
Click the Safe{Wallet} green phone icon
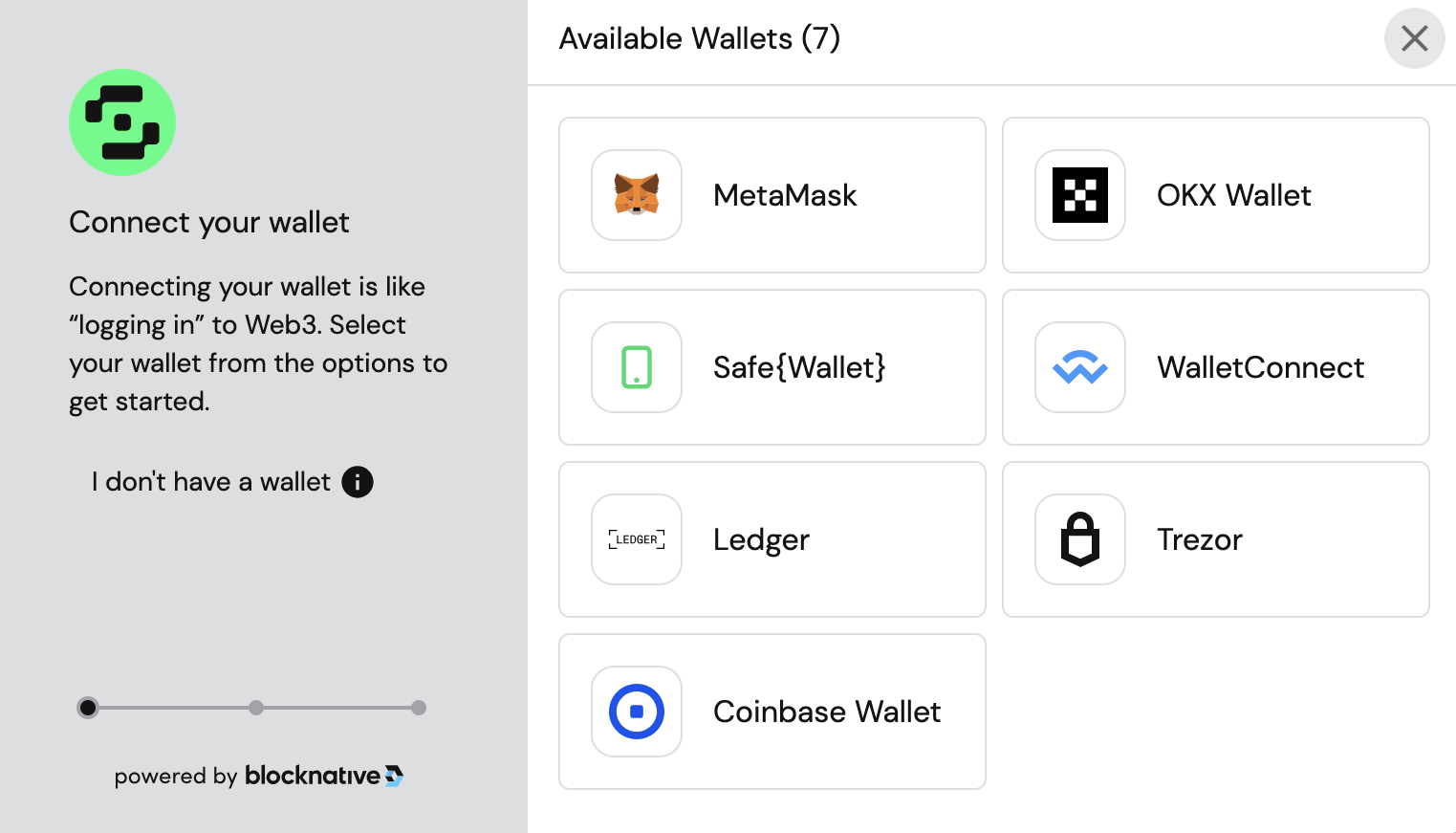637,367
